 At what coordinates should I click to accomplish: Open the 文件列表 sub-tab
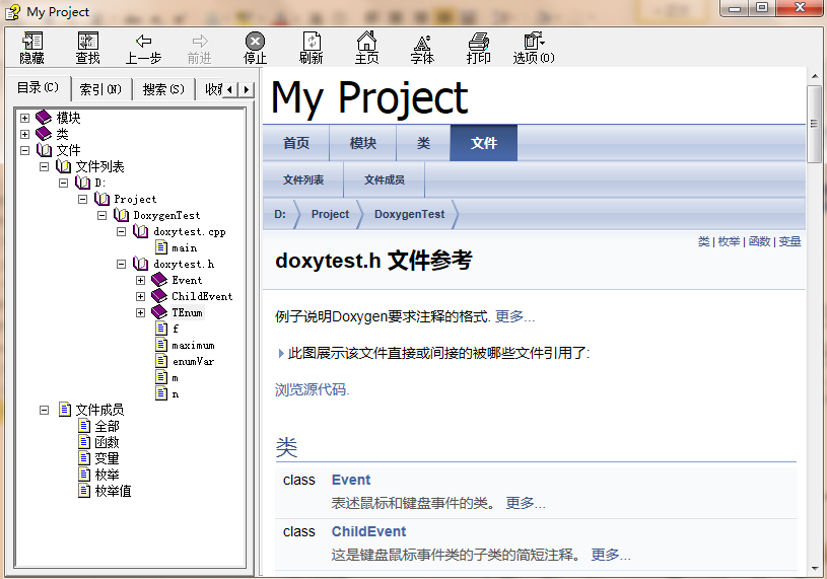click(x=303, y=180)
